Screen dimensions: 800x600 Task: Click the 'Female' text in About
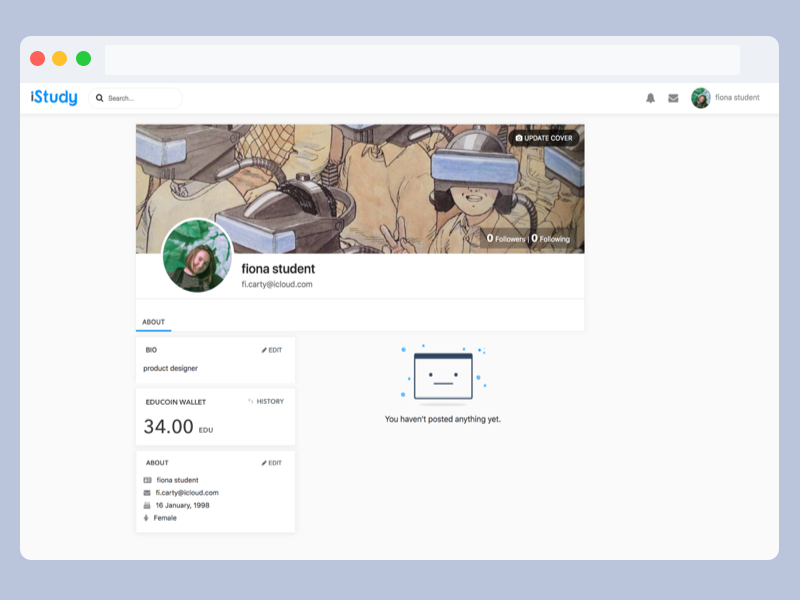165,518
